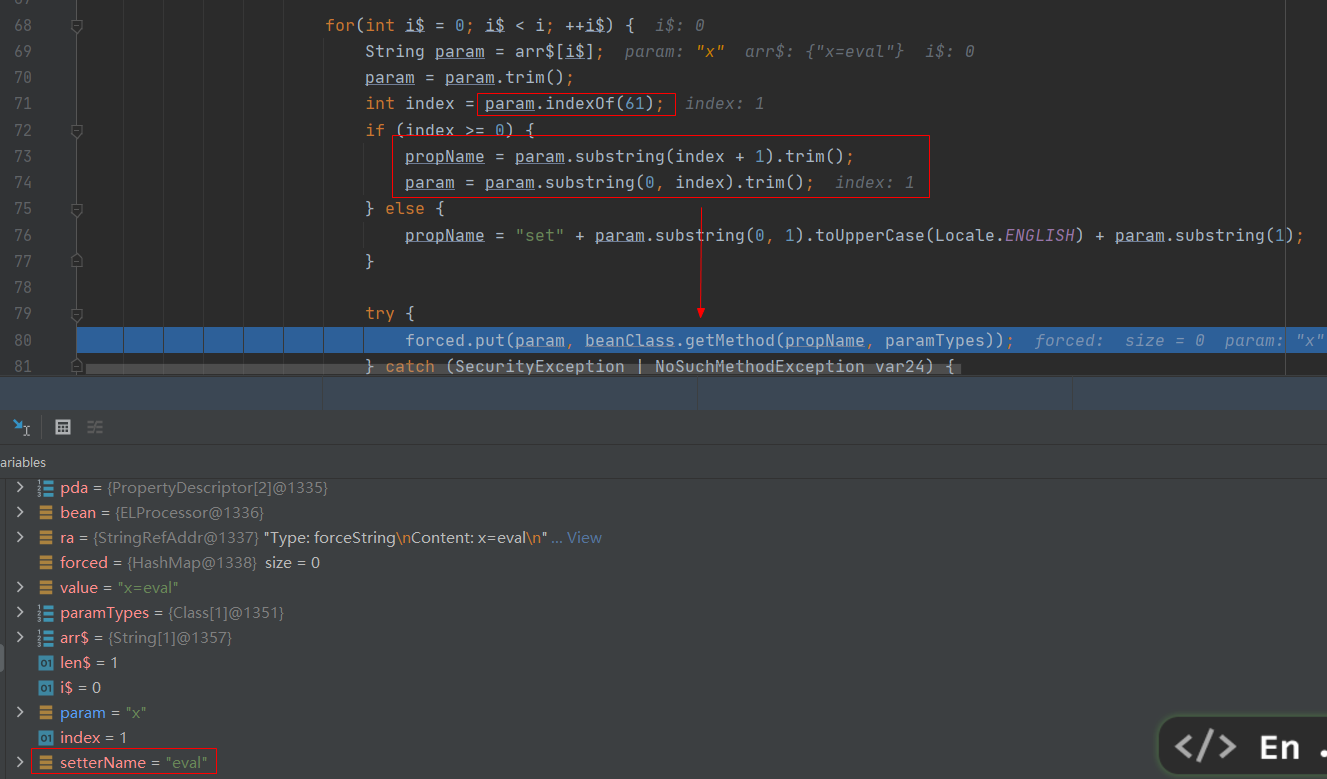Viewport: 1327px width, 779px height.
Task: Expand the bean ELProcessor variable node
Action: click(19, 513)
